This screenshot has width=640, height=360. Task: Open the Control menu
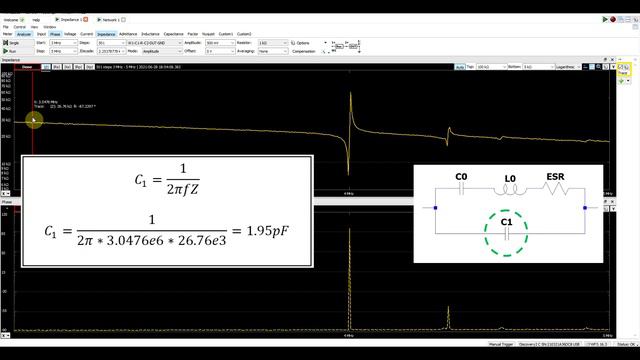pyautogui.click(x=20, y=27)
